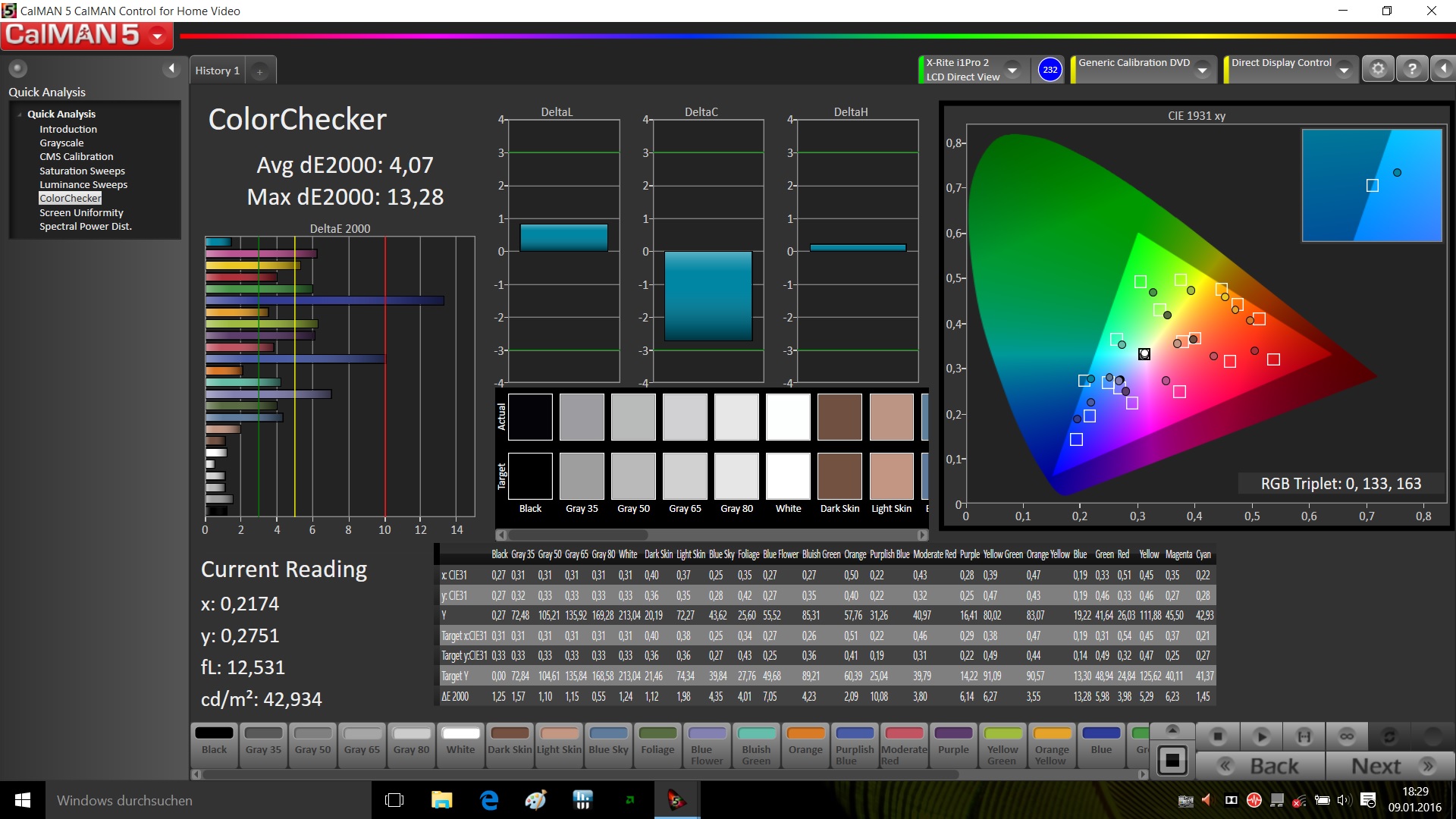This screenshot has width=1456, height=819.
Task: Click the stop measurement icon
Action: pyautogui.click(x=1218, y=736)
